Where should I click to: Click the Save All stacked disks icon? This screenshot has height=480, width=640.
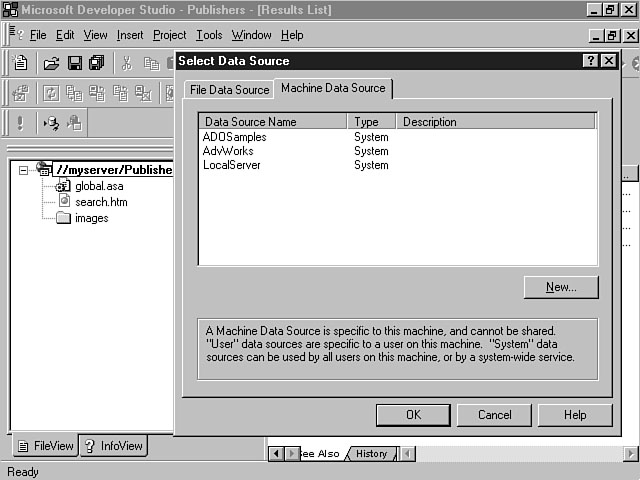[x=97, y=63]
